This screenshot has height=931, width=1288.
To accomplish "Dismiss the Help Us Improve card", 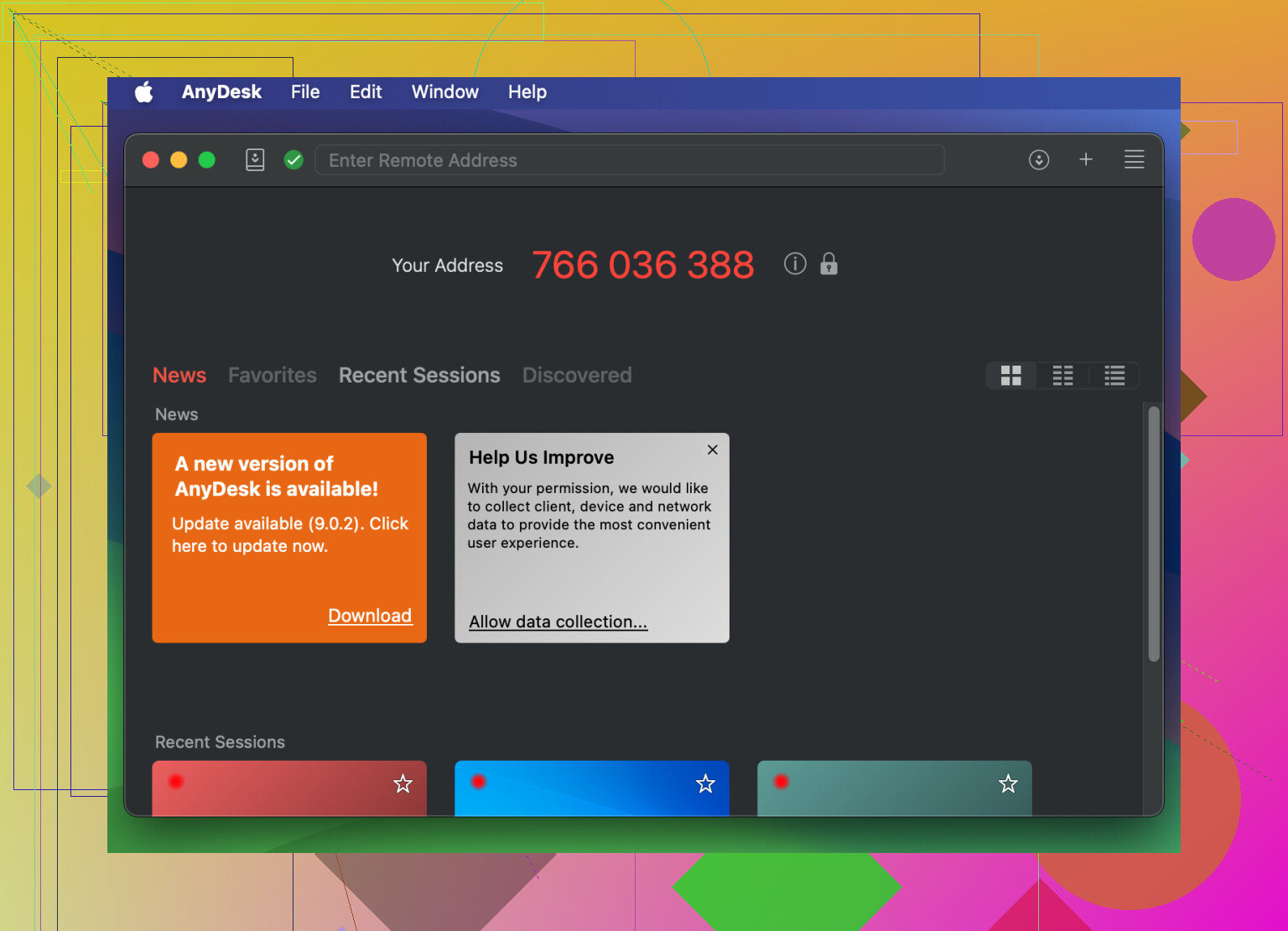I will (712, 450).
